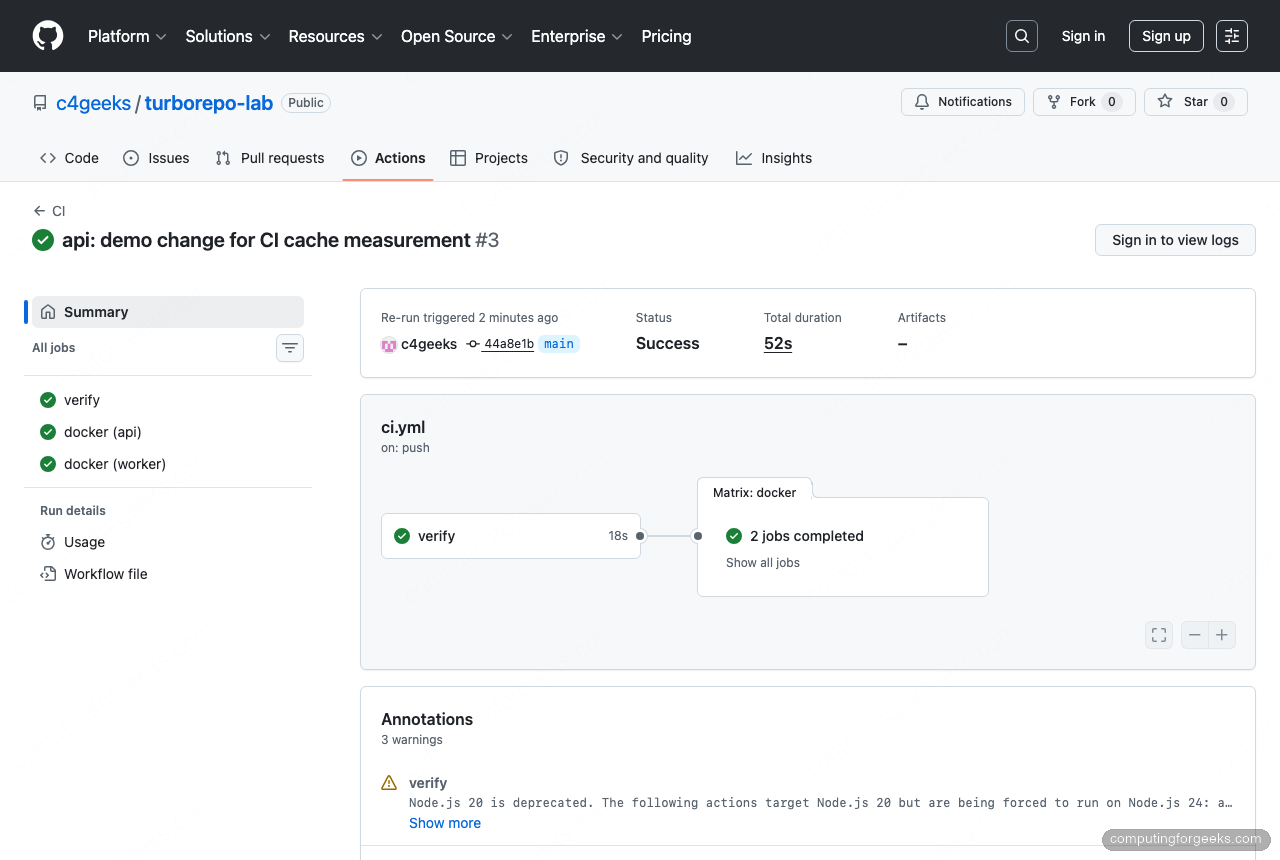Open the jobs filter icon button

[290, 348]
